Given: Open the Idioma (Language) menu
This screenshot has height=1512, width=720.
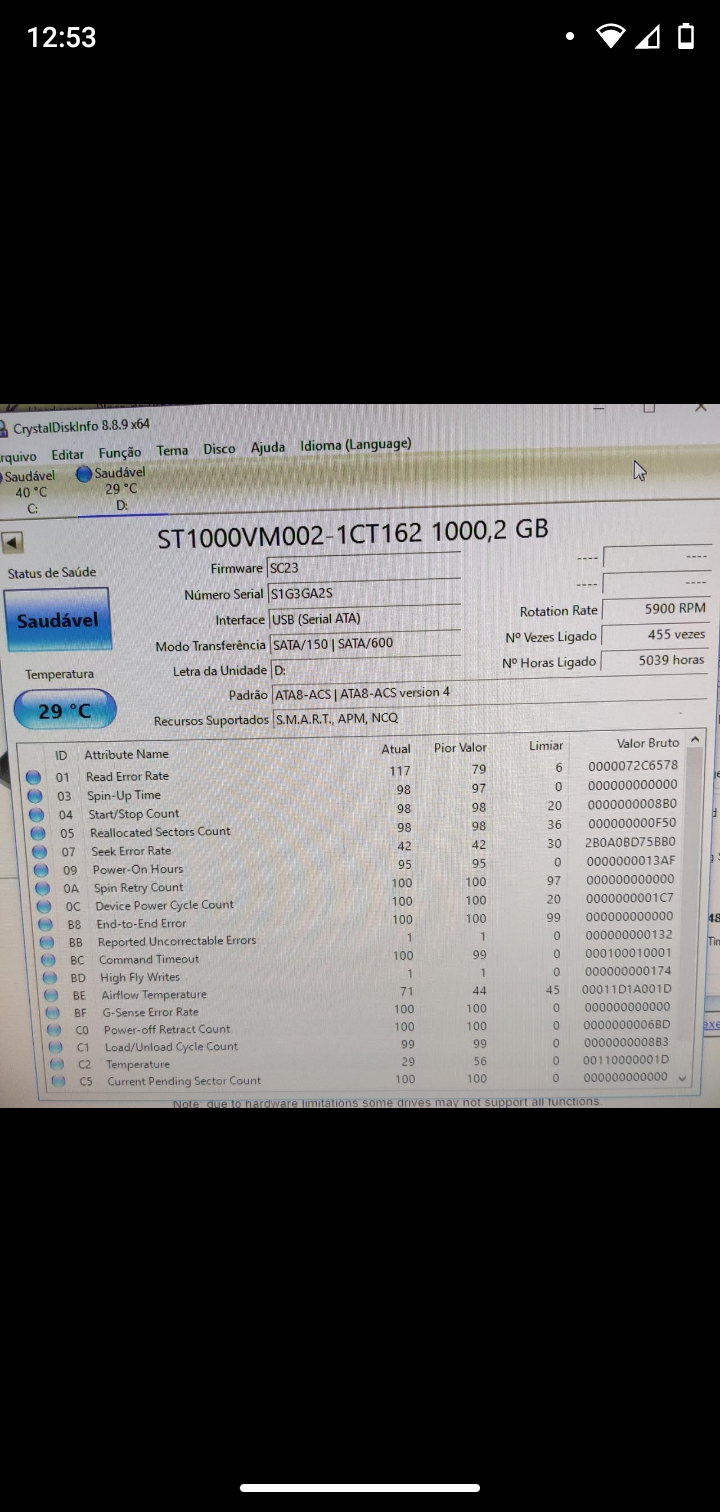Looking at the screenshot, I should [x=356, y=444].
